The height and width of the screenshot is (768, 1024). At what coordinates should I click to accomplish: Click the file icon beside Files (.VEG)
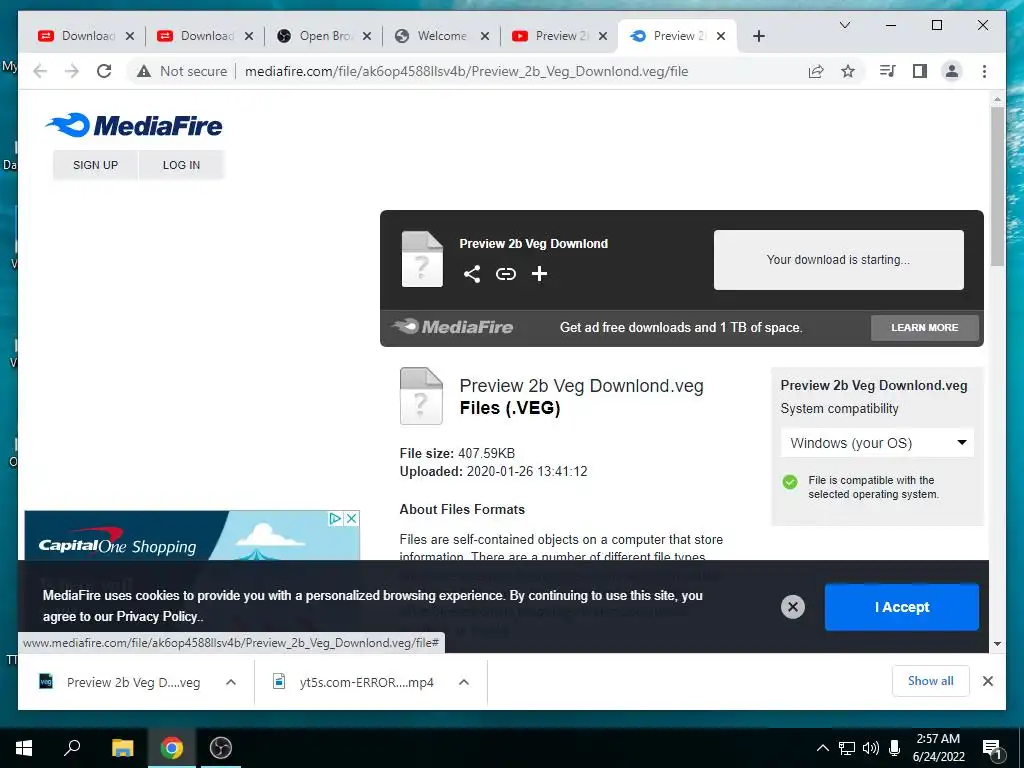tap(421, 396)
